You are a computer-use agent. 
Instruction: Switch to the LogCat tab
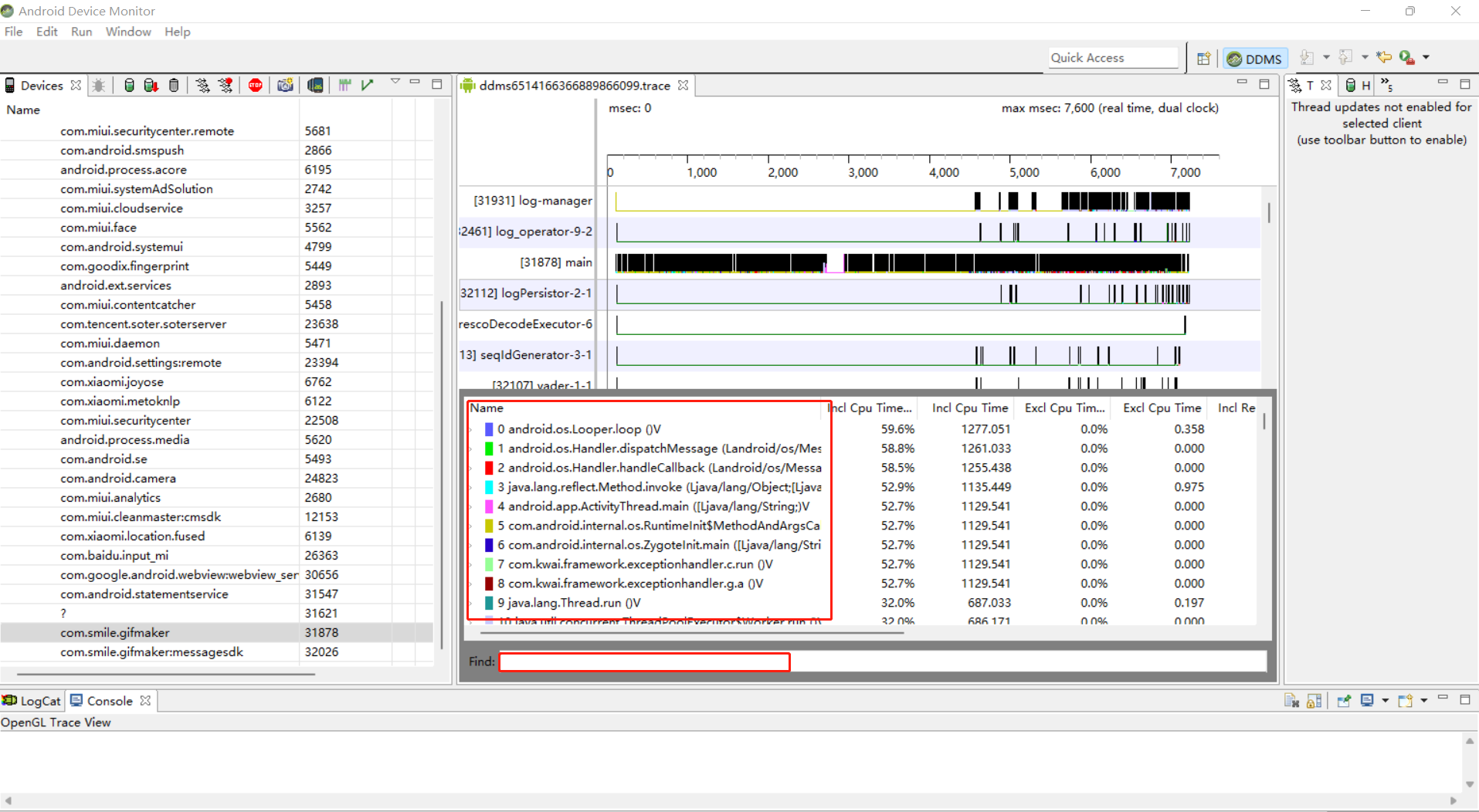(x=32, y=701)
